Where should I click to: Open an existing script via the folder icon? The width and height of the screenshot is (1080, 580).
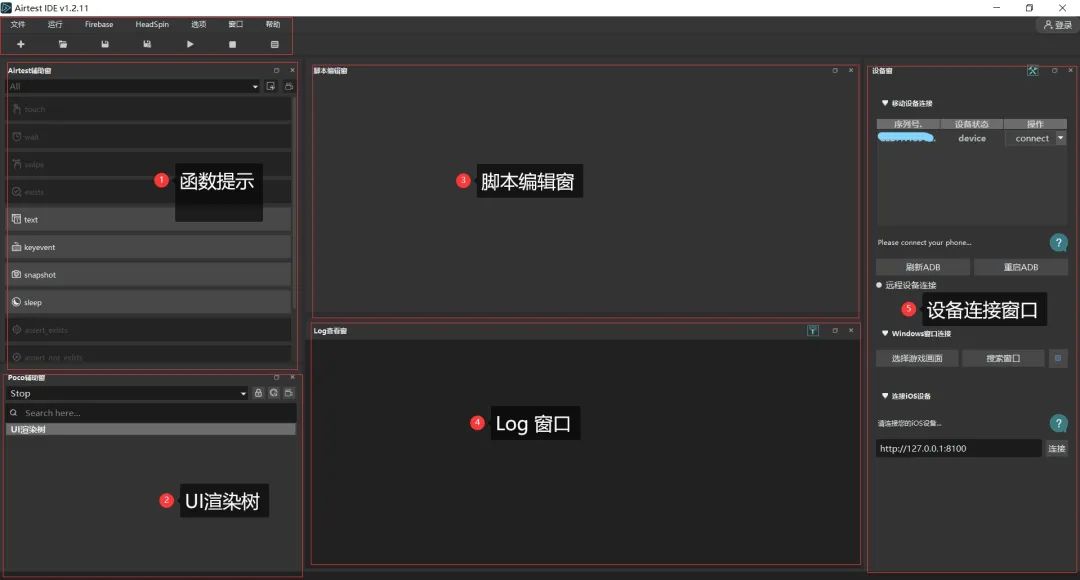click(x=63, y=44)
